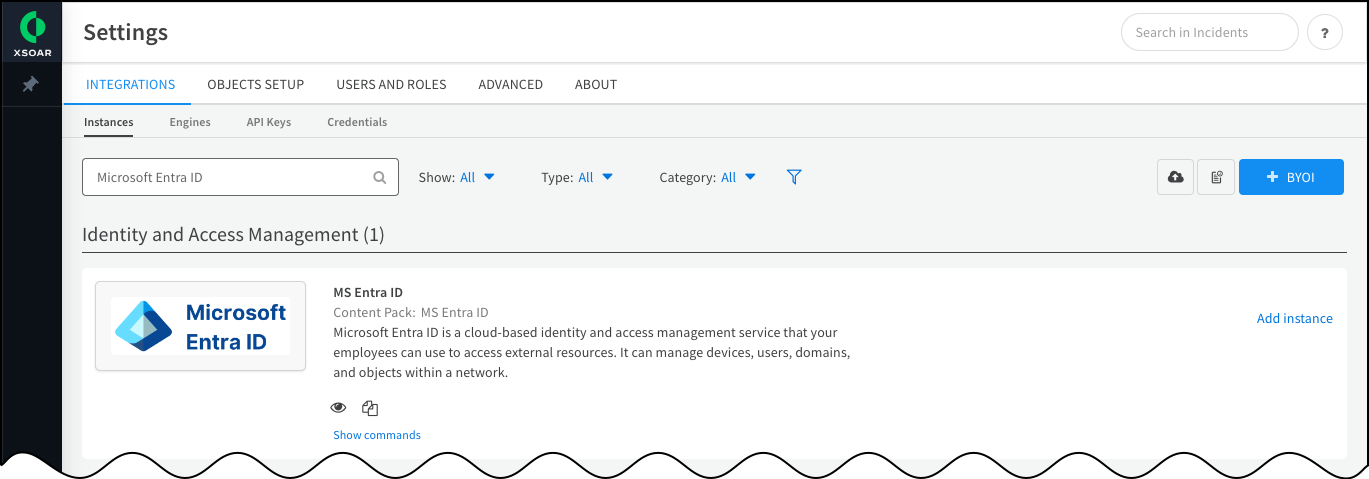Click the search magnifier in the integration search
The width and height of the screenshot is (1369, 479).
coord(380,177)
